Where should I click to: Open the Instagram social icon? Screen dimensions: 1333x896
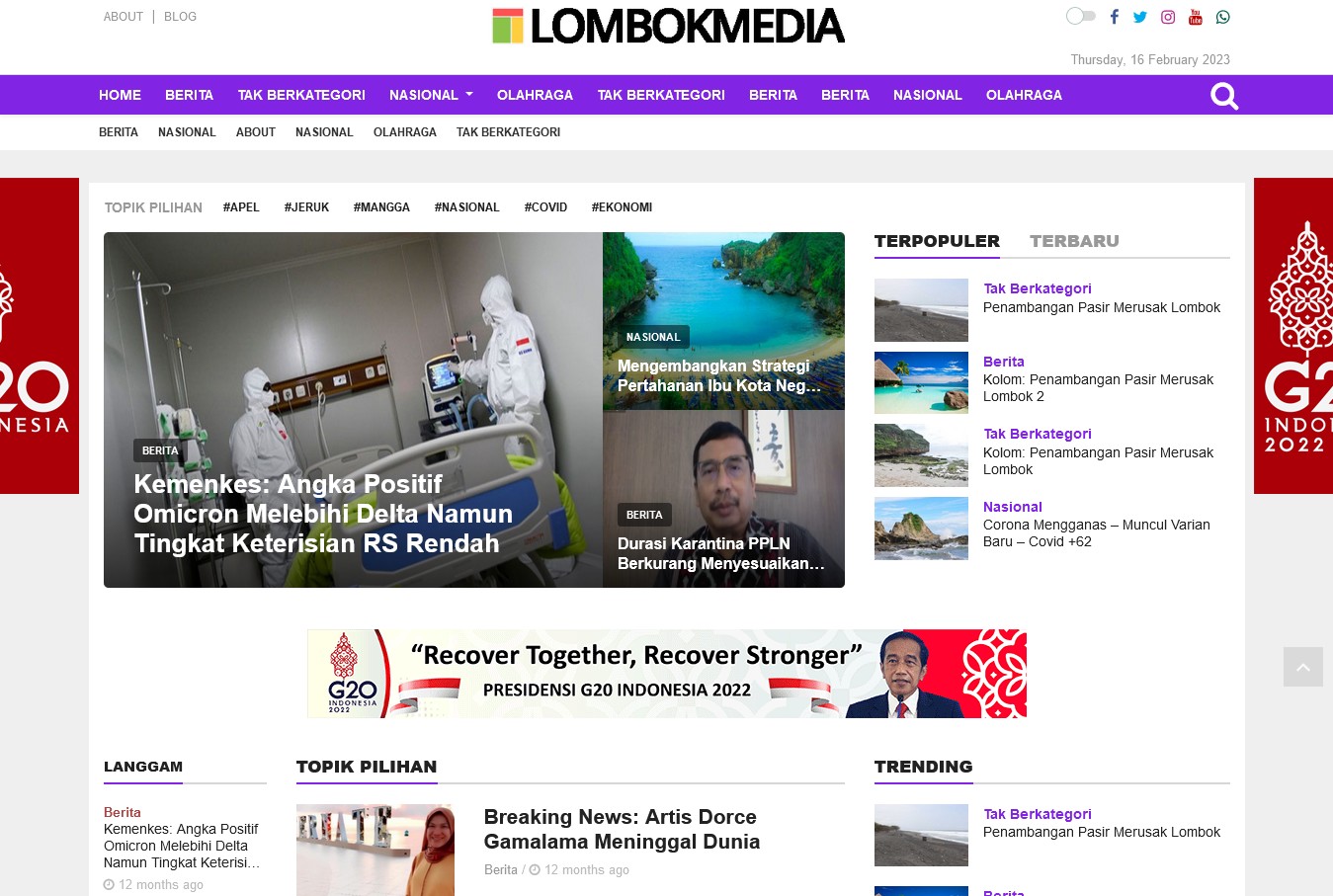(1168, 17)
